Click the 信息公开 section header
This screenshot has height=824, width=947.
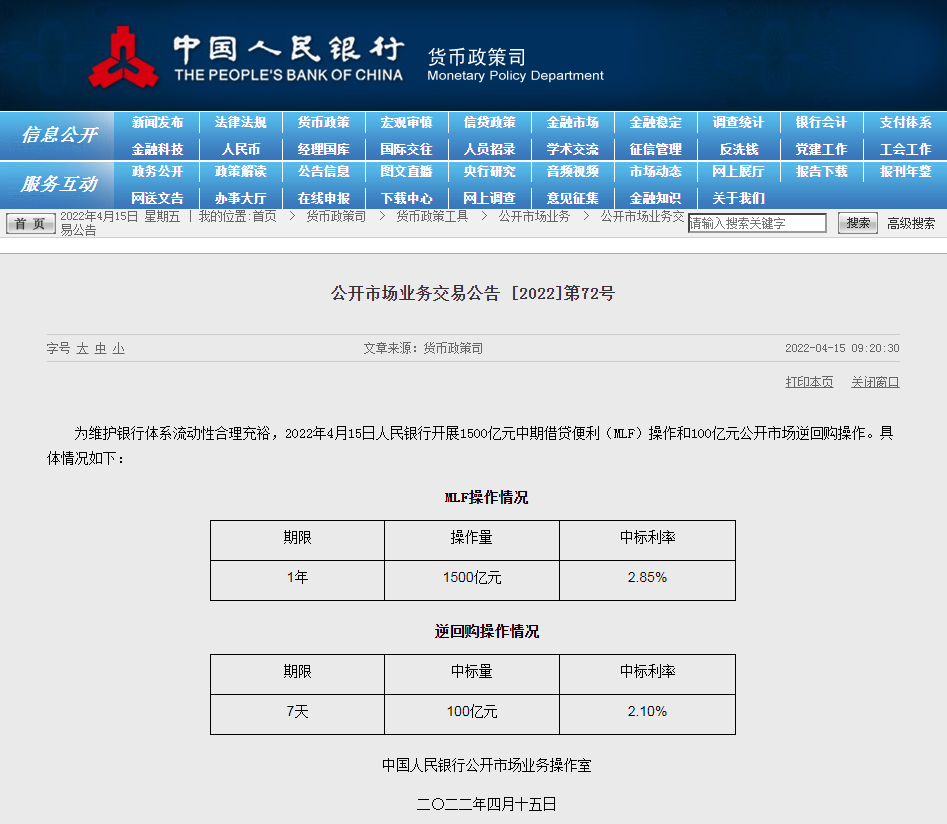(x=59, y=135)
